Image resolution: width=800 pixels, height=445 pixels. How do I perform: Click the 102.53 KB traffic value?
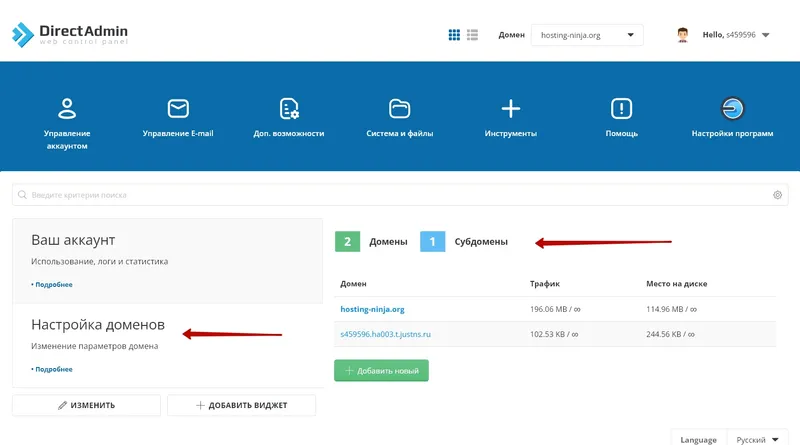[x=554, y=334]
